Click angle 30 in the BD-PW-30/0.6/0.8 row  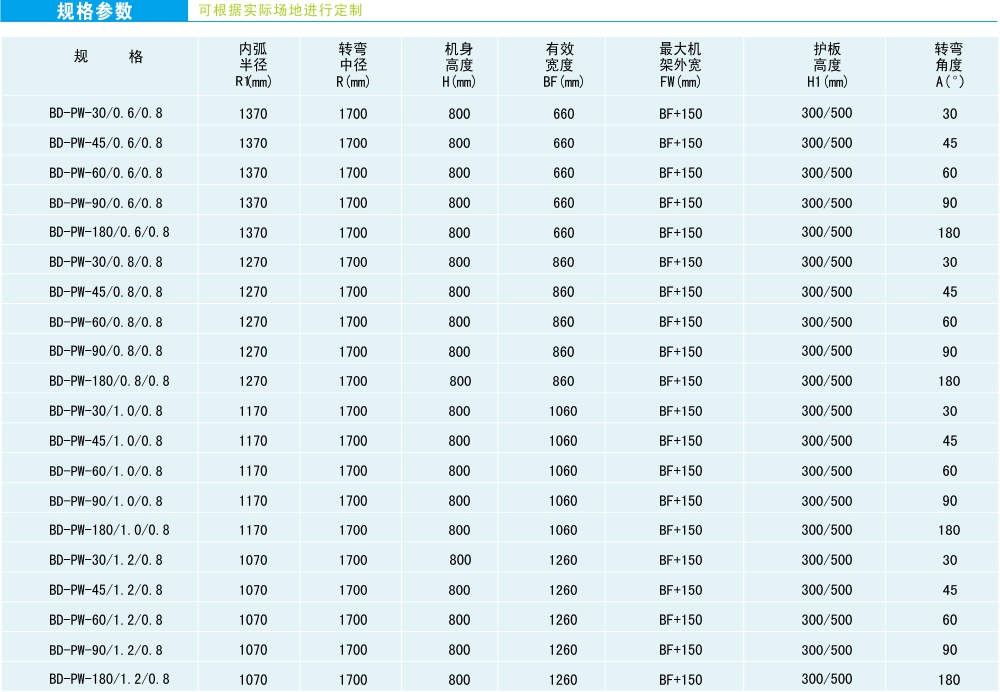click(950, 114)
